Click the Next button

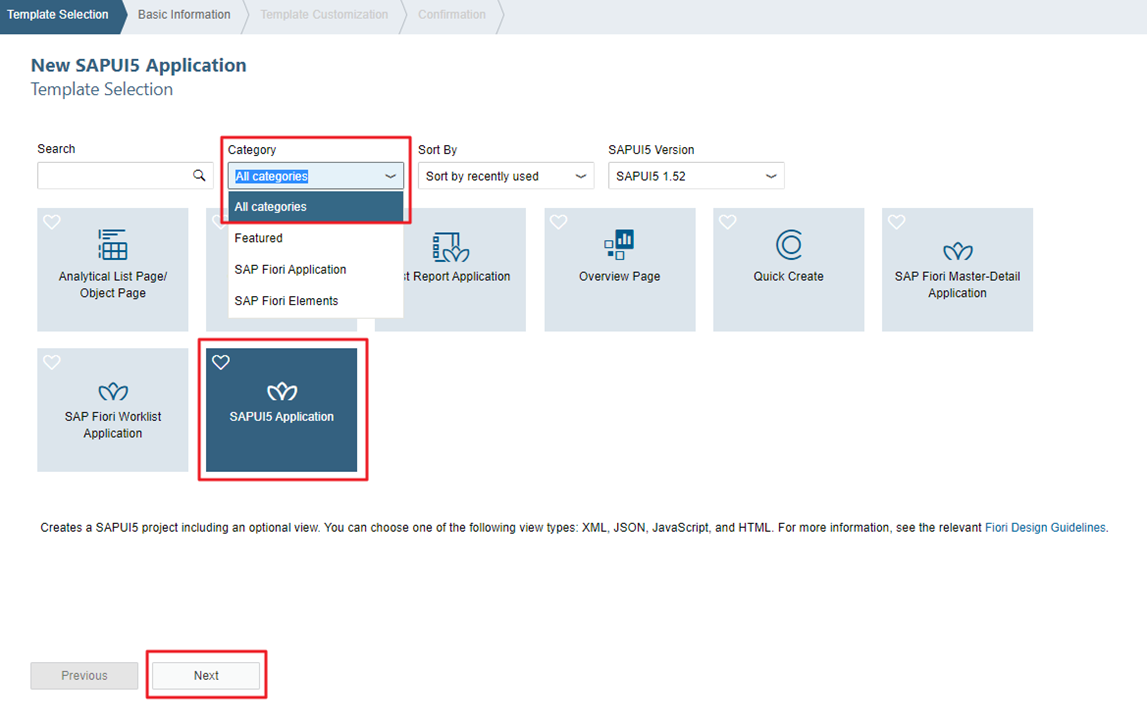[x=206, y=675]
